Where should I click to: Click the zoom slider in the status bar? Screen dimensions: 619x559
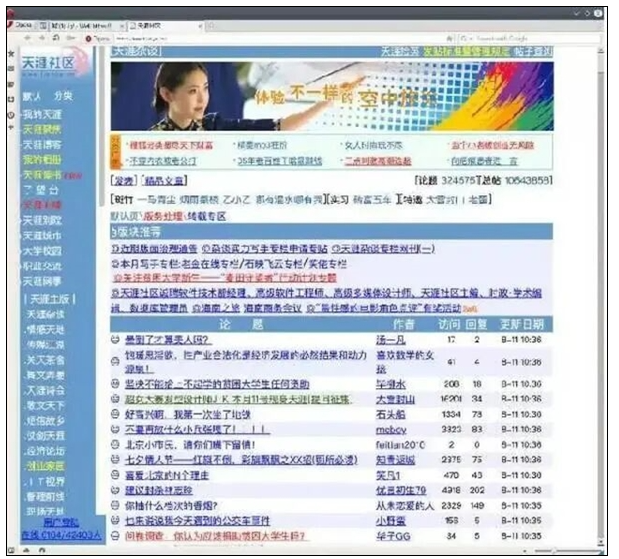(567, 551)
